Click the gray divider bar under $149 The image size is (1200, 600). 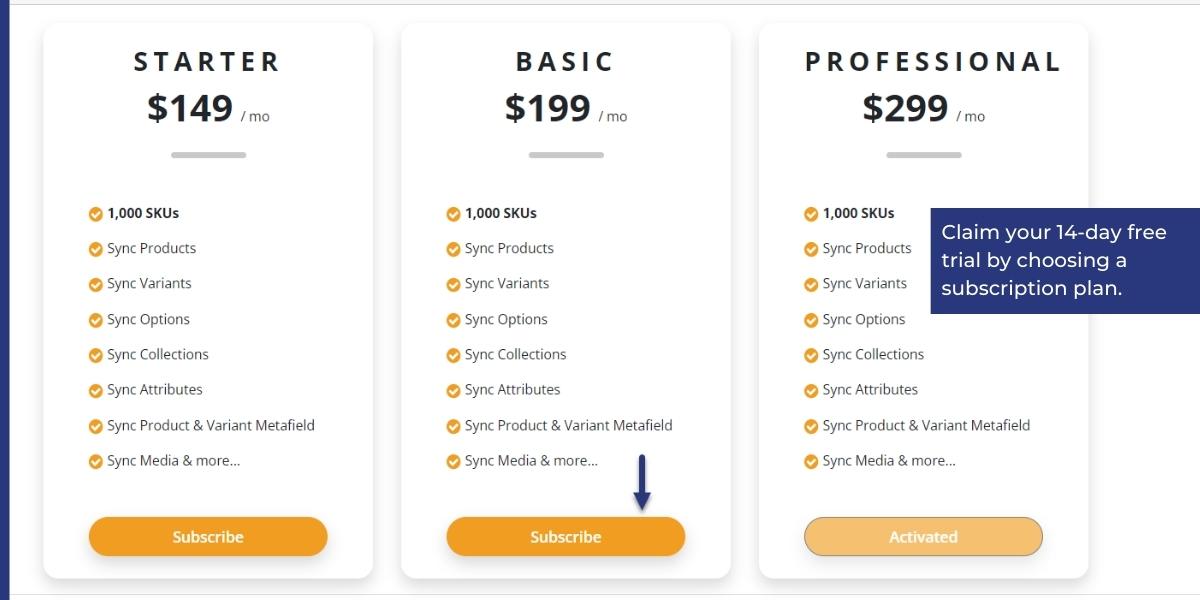point(208,155)
